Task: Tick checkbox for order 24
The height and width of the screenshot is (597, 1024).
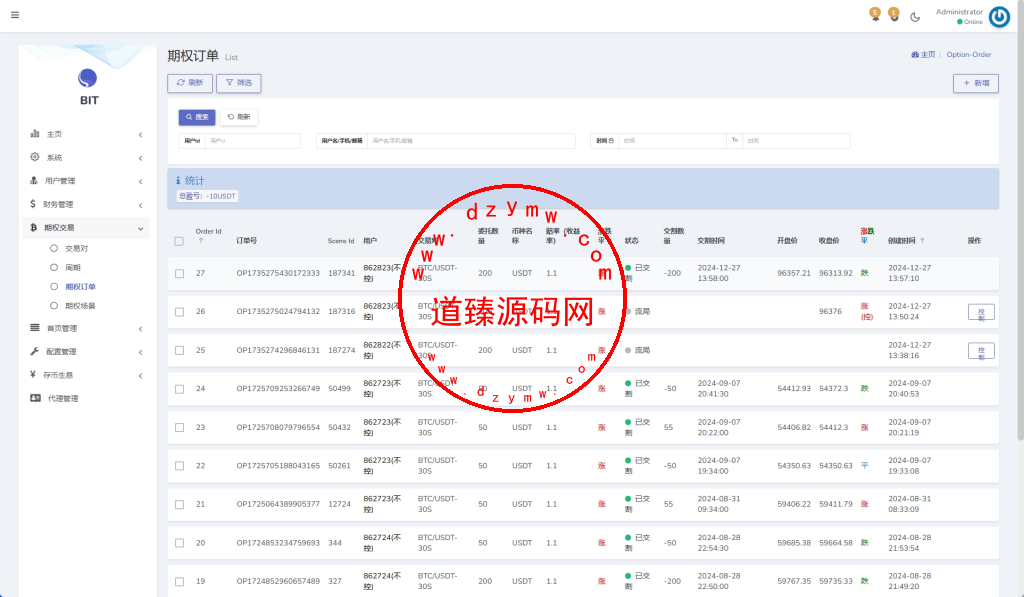Action: pos(180,389)
